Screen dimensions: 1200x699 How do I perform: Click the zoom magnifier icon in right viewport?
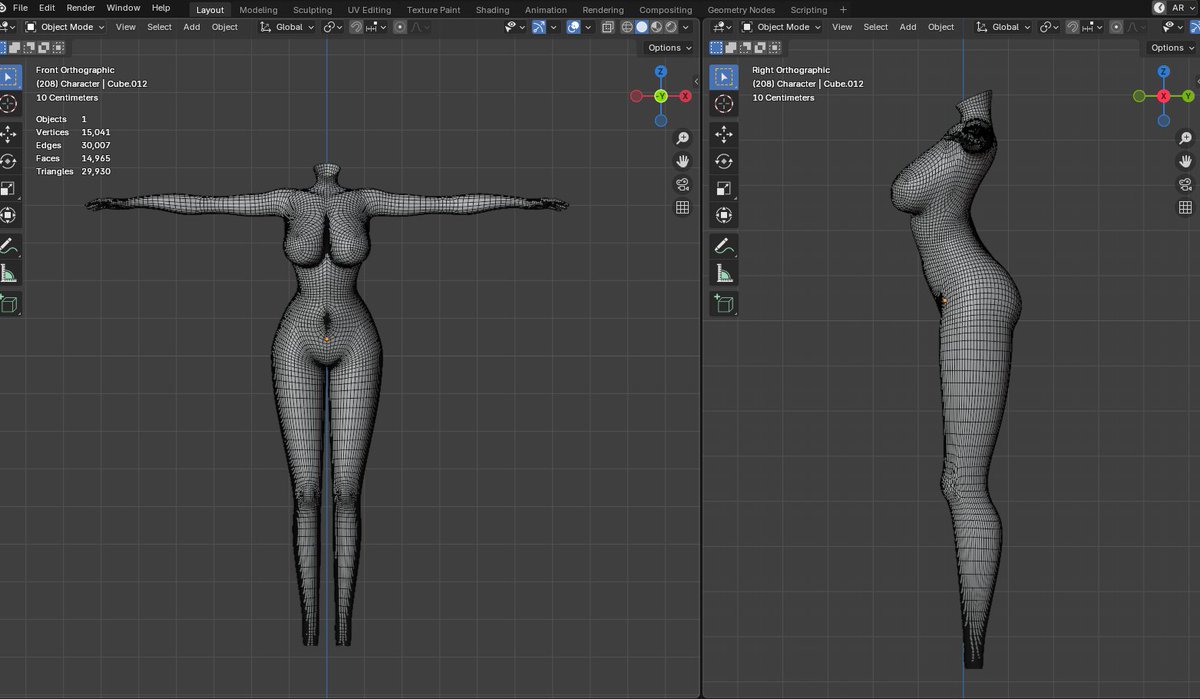[x=1186, y=138]
